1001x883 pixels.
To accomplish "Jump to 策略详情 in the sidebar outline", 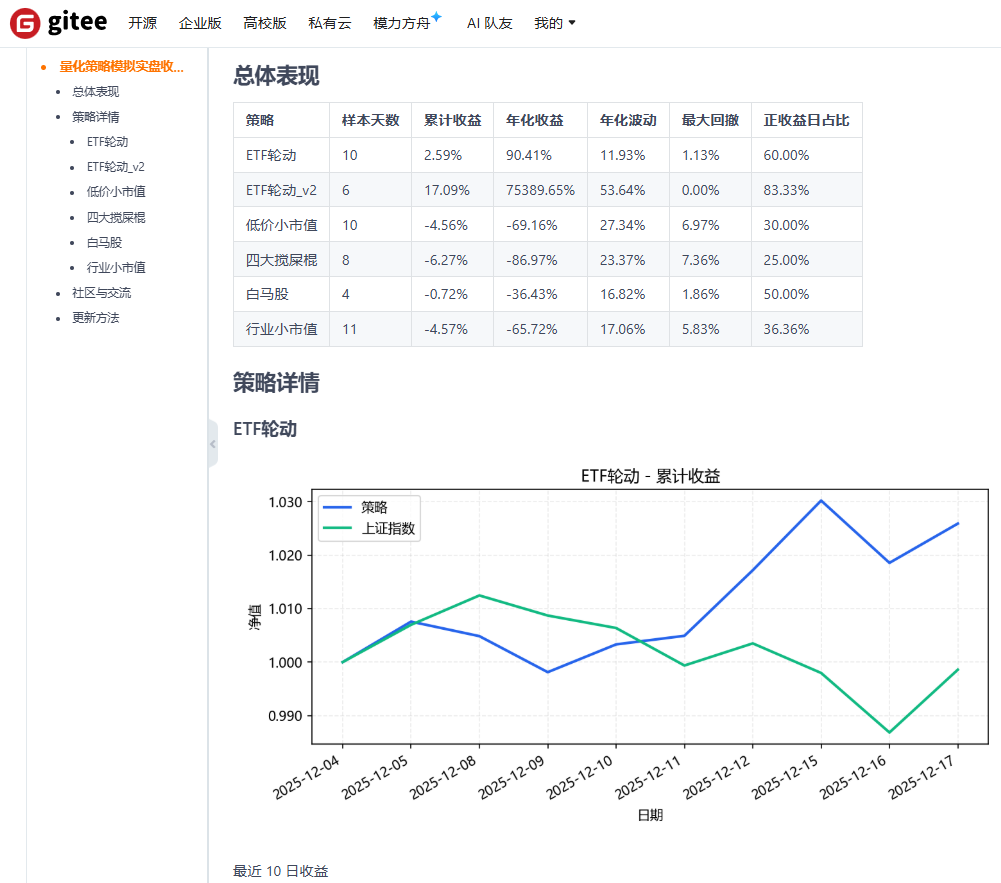I will point(95,117).
